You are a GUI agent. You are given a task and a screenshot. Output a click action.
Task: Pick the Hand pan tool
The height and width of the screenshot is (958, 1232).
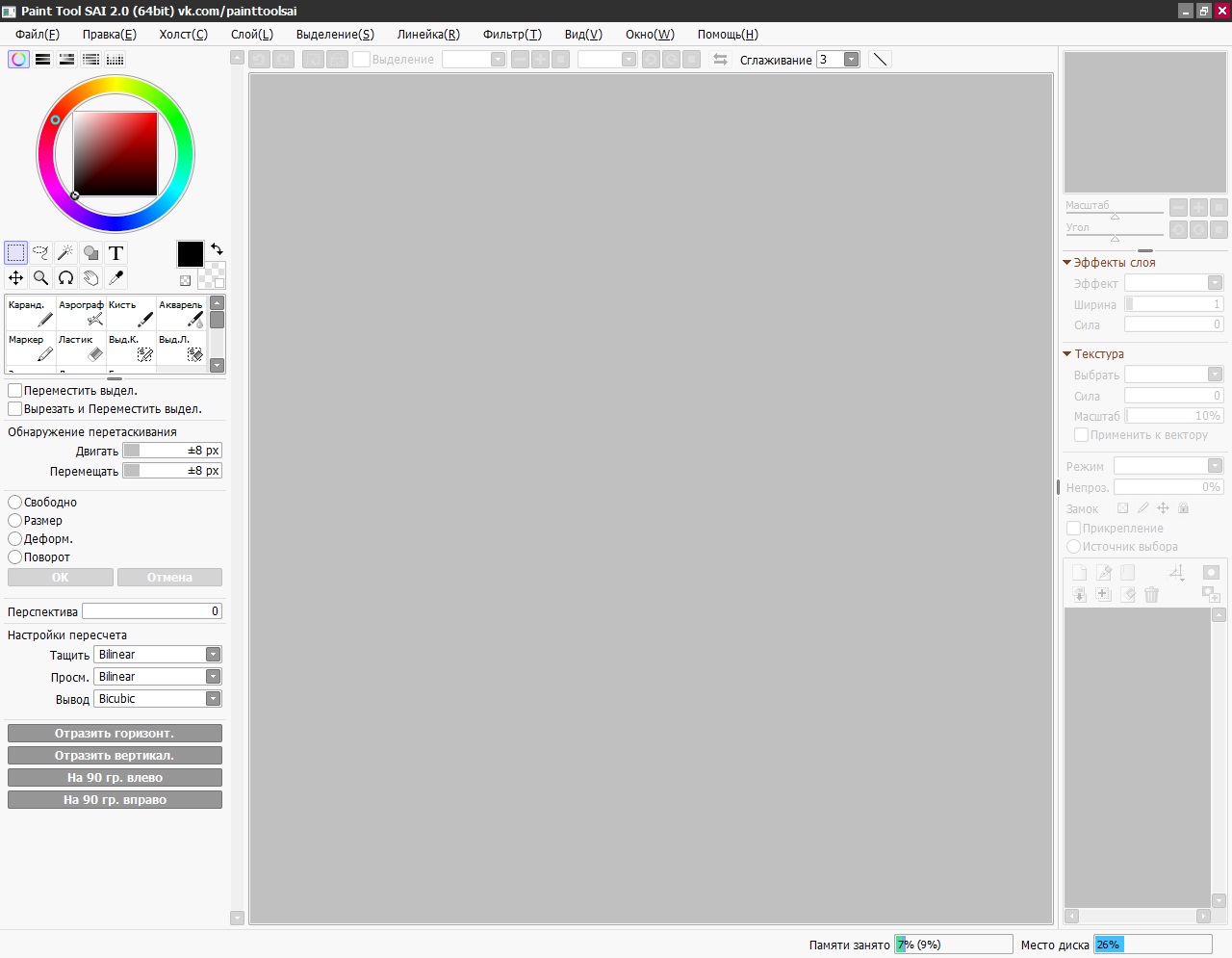point(90,278)
